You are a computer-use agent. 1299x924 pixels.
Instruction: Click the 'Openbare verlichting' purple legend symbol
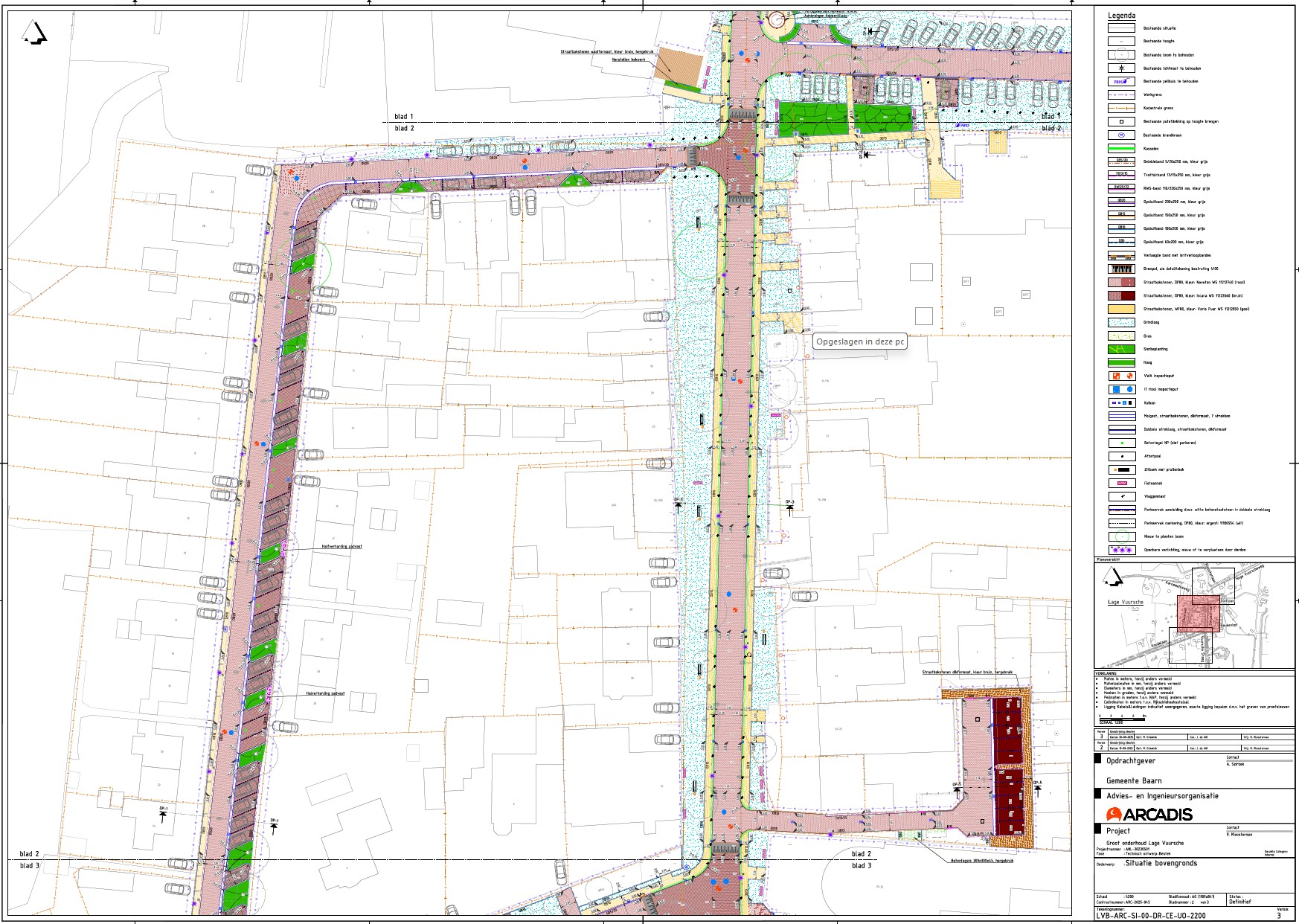1121,550
